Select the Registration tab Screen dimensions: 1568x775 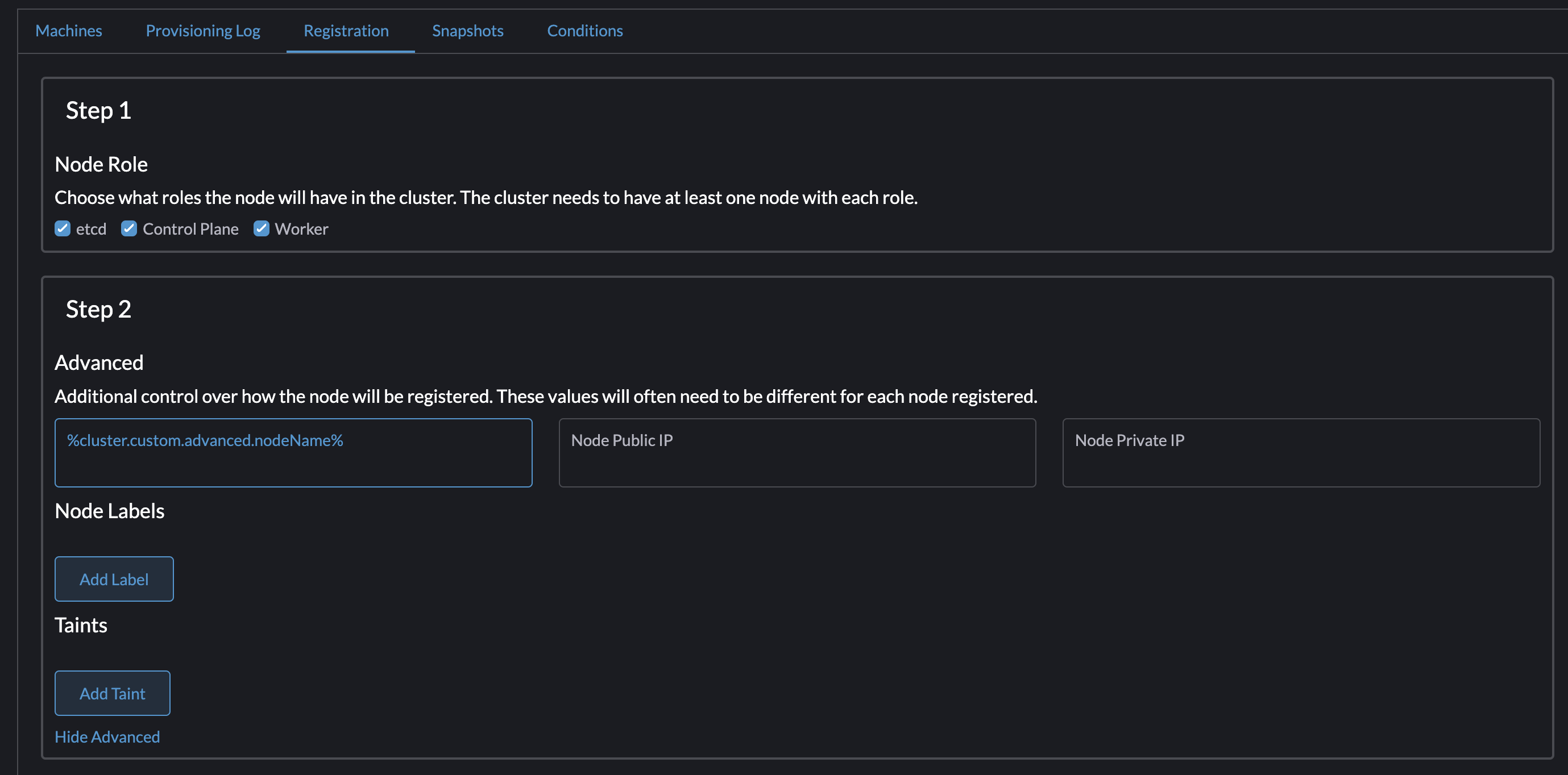pos(346,31)
